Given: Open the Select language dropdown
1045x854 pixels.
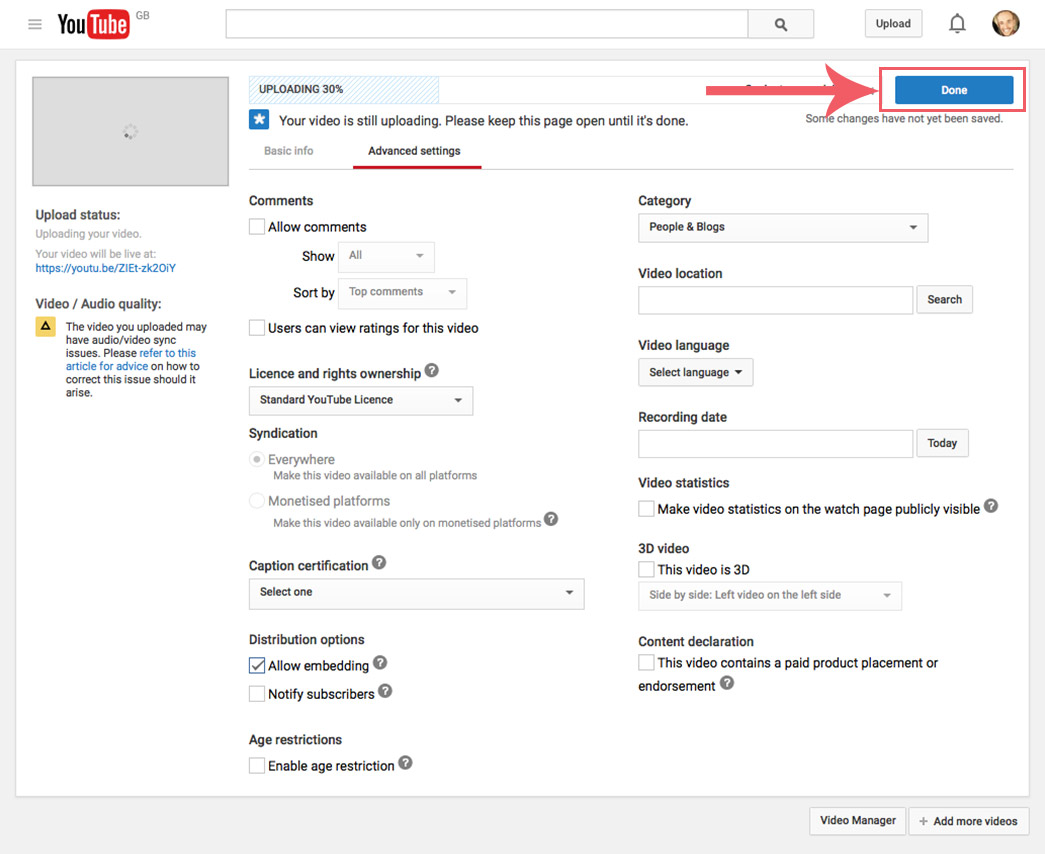Looking at the screenshot, I should (696, 372).
